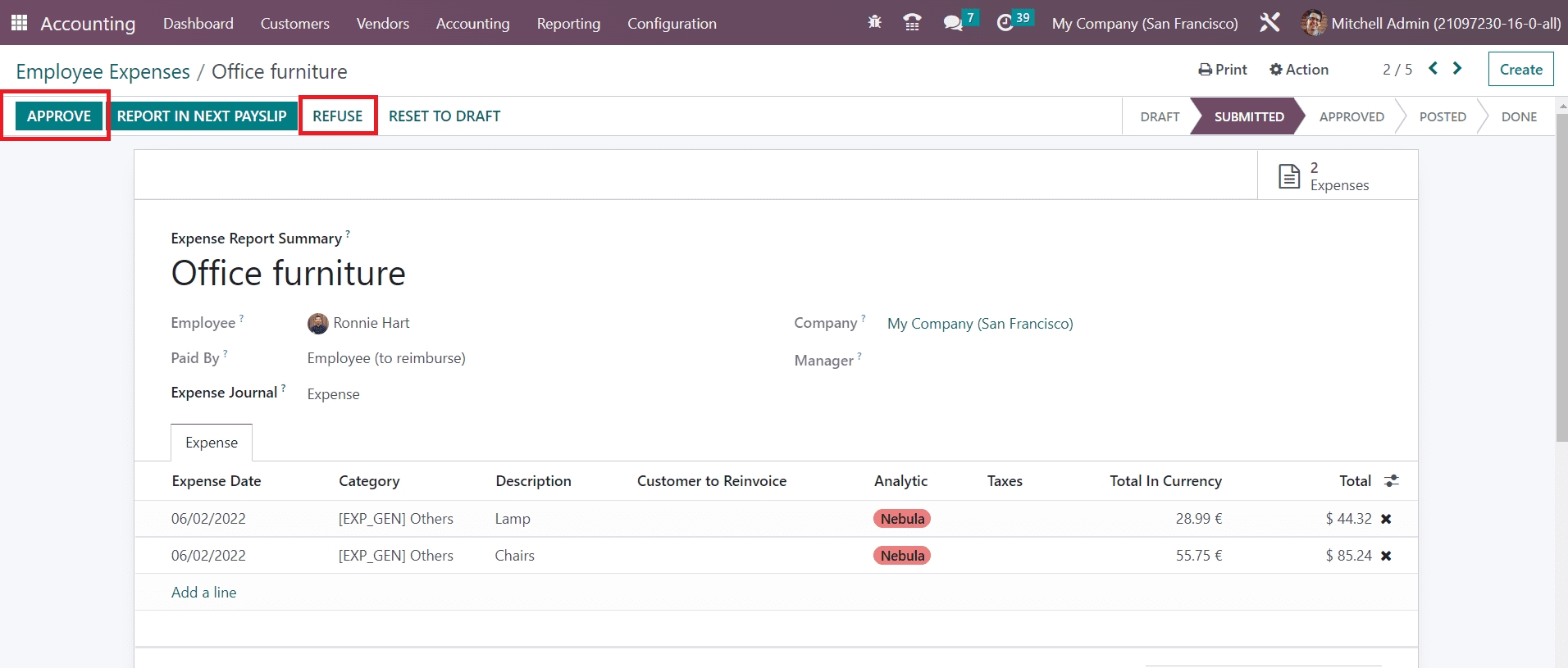This screenshot has height=668, width=1568.
Task: Open the Action dropdown
Action: [x=1299, y=70]
